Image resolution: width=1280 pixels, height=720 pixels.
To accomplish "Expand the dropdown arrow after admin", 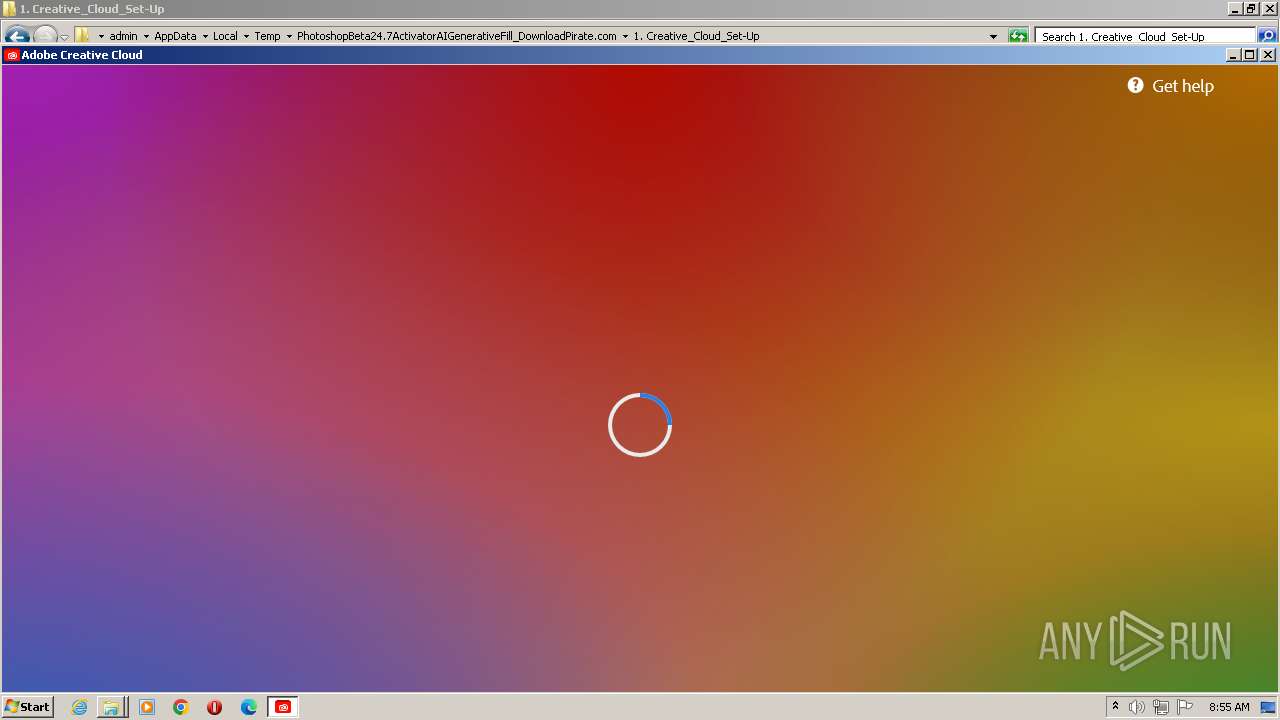I will (146, 36).
